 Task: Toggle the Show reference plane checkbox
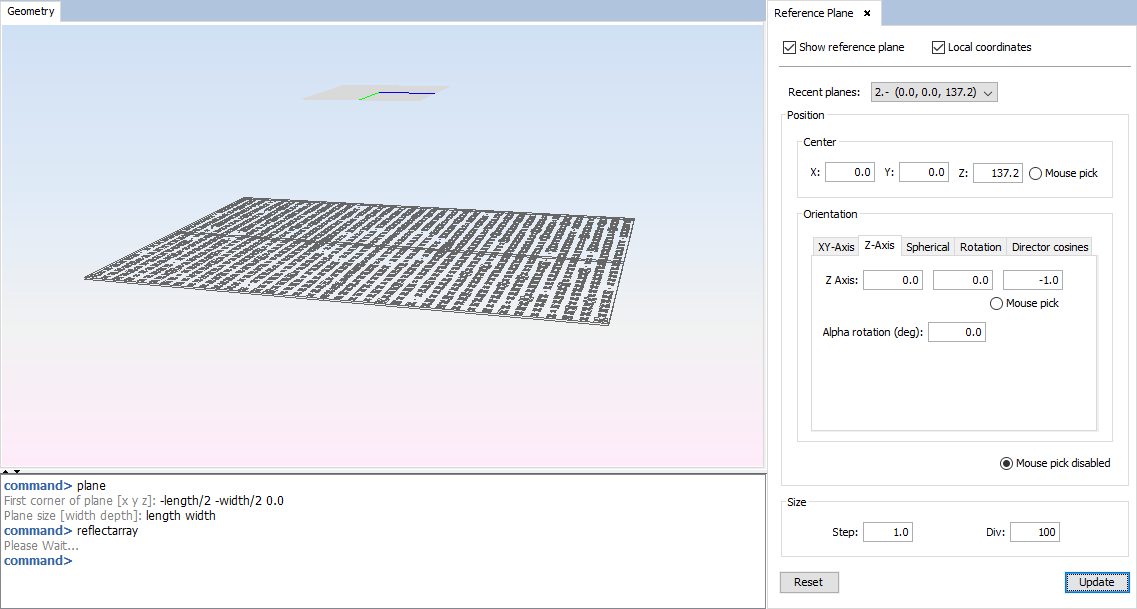[790, 47]
